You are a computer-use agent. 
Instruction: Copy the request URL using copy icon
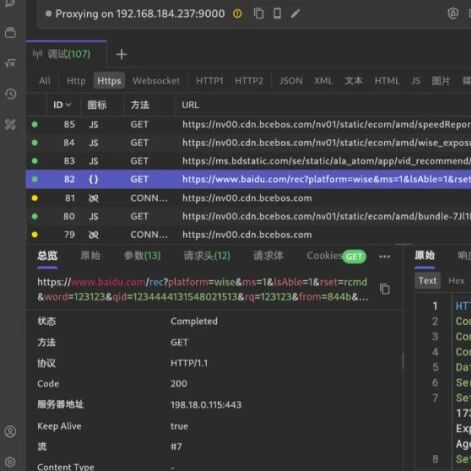pos(385,289)
